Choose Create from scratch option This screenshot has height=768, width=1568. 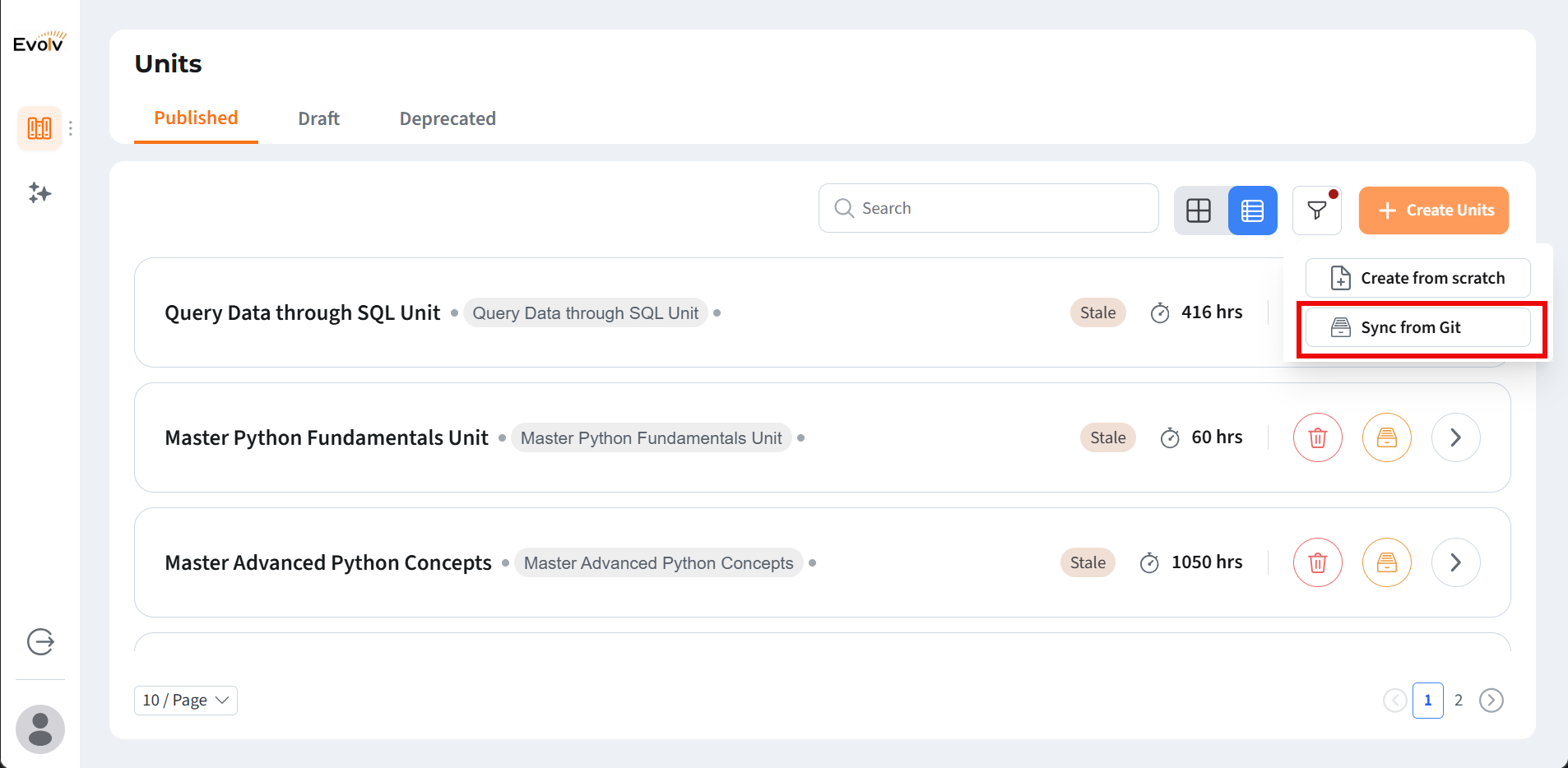pyautogui.click(x=1417, y=278)
